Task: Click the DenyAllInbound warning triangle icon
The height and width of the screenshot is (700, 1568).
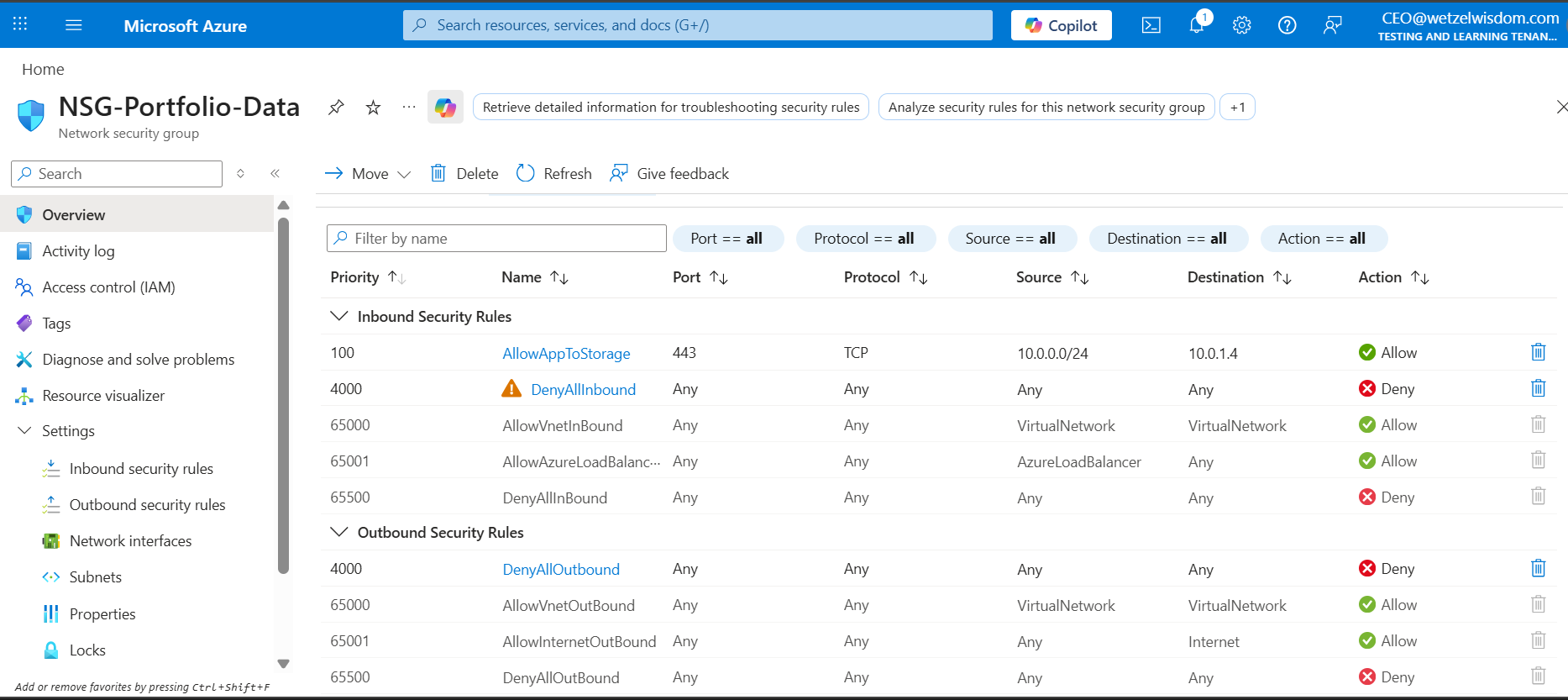Action: [x=511, y=388]
